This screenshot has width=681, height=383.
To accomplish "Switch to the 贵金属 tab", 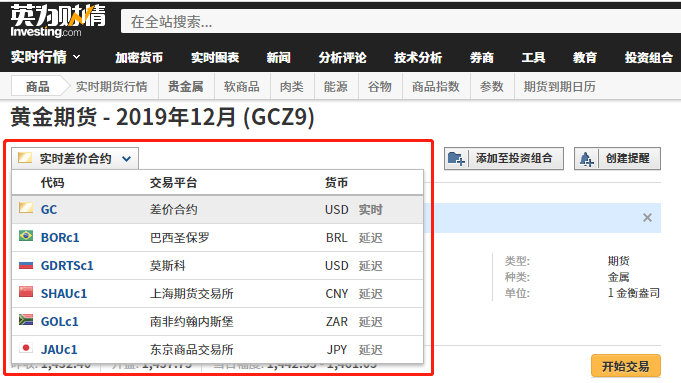I will 186,86.
